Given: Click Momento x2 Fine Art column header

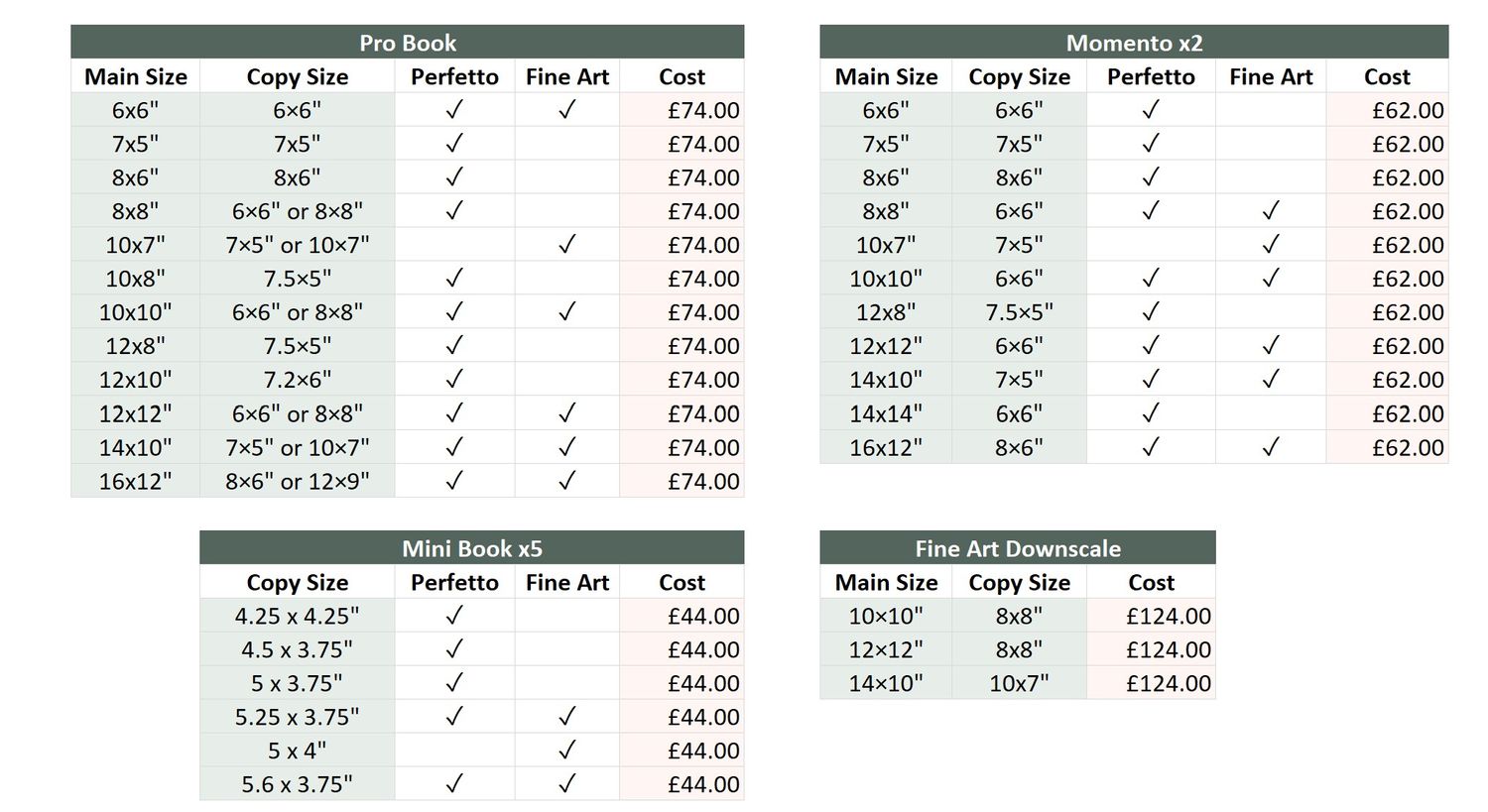Looking at the screenshot, I should click(x=1271, y=76).
